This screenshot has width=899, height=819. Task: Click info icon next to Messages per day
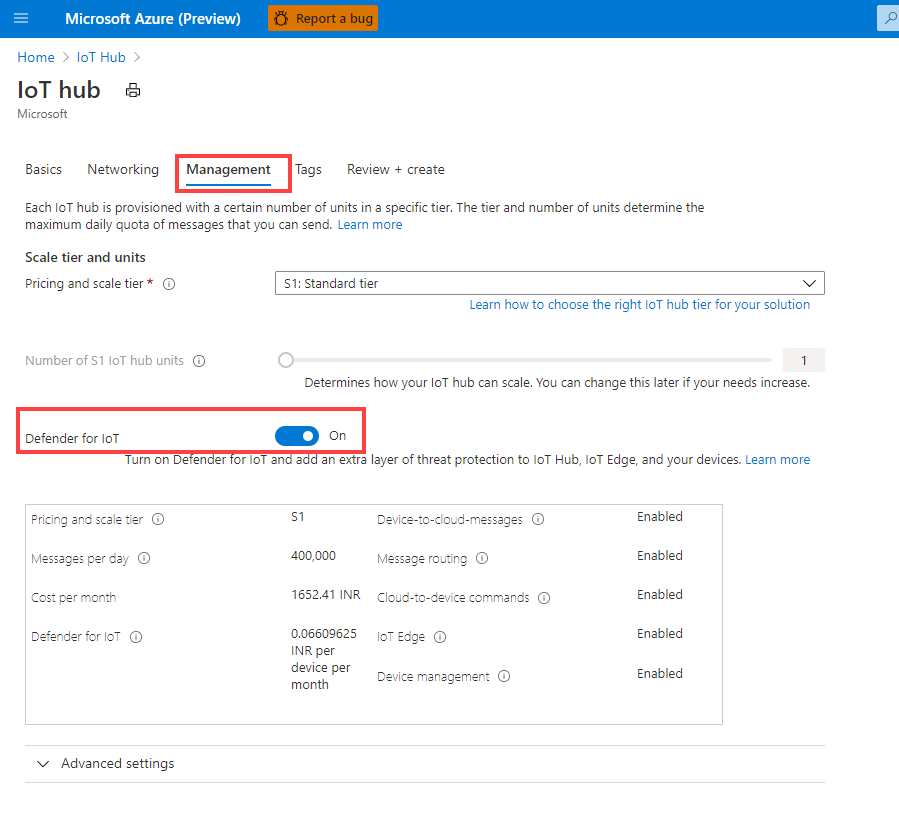pyautogui.click(x=144, y=559)
